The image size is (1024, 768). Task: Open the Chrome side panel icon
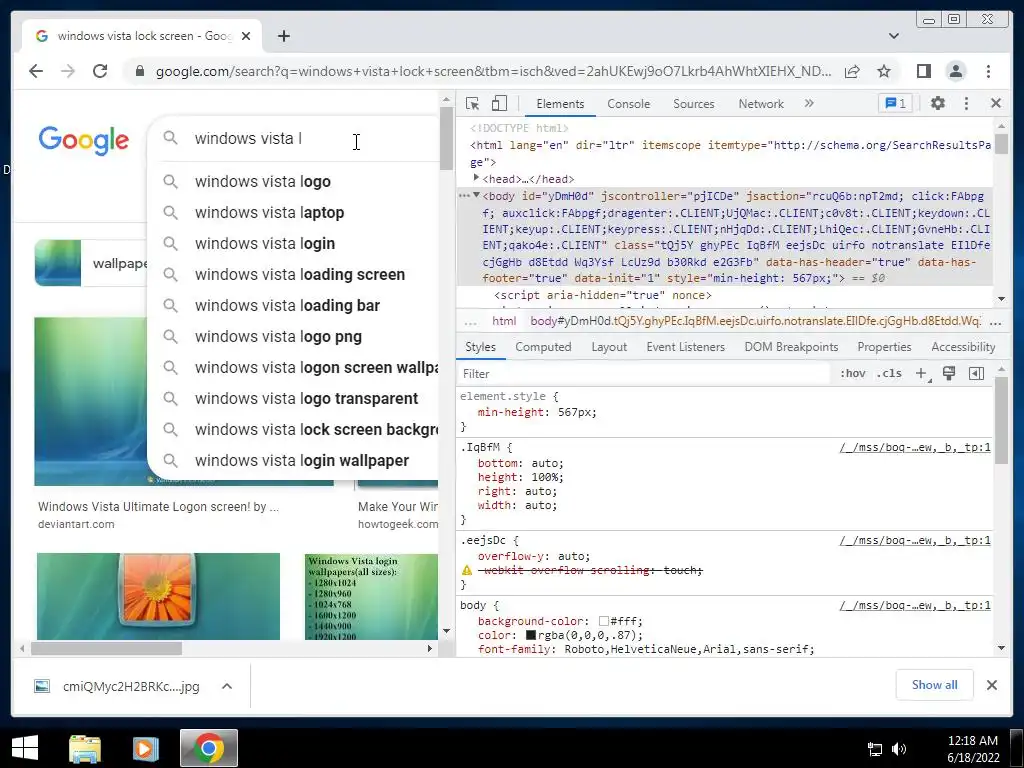(923, 71)
